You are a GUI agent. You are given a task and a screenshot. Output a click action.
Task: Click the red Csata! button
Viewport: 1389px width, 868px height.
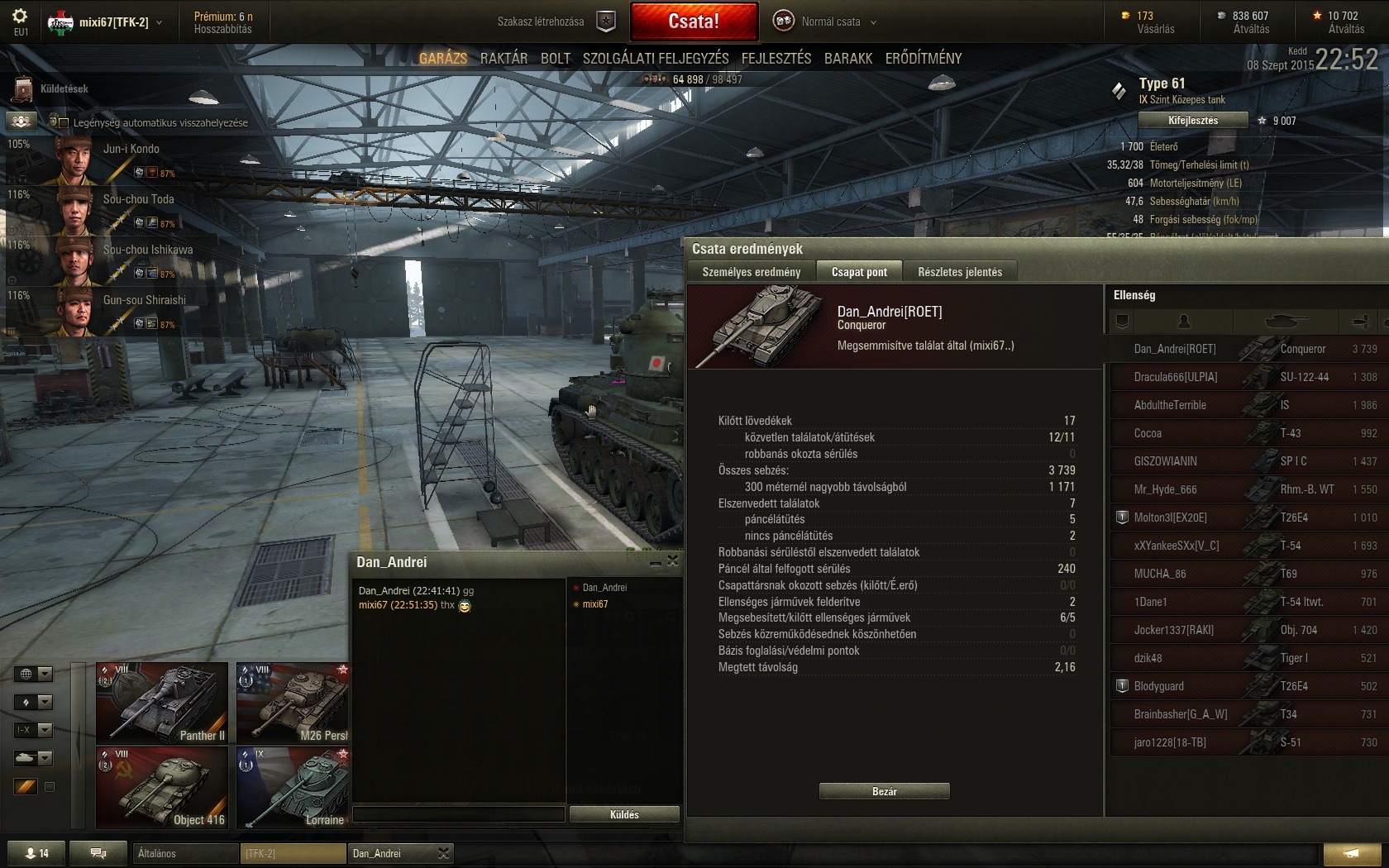(x=694, y=21)
